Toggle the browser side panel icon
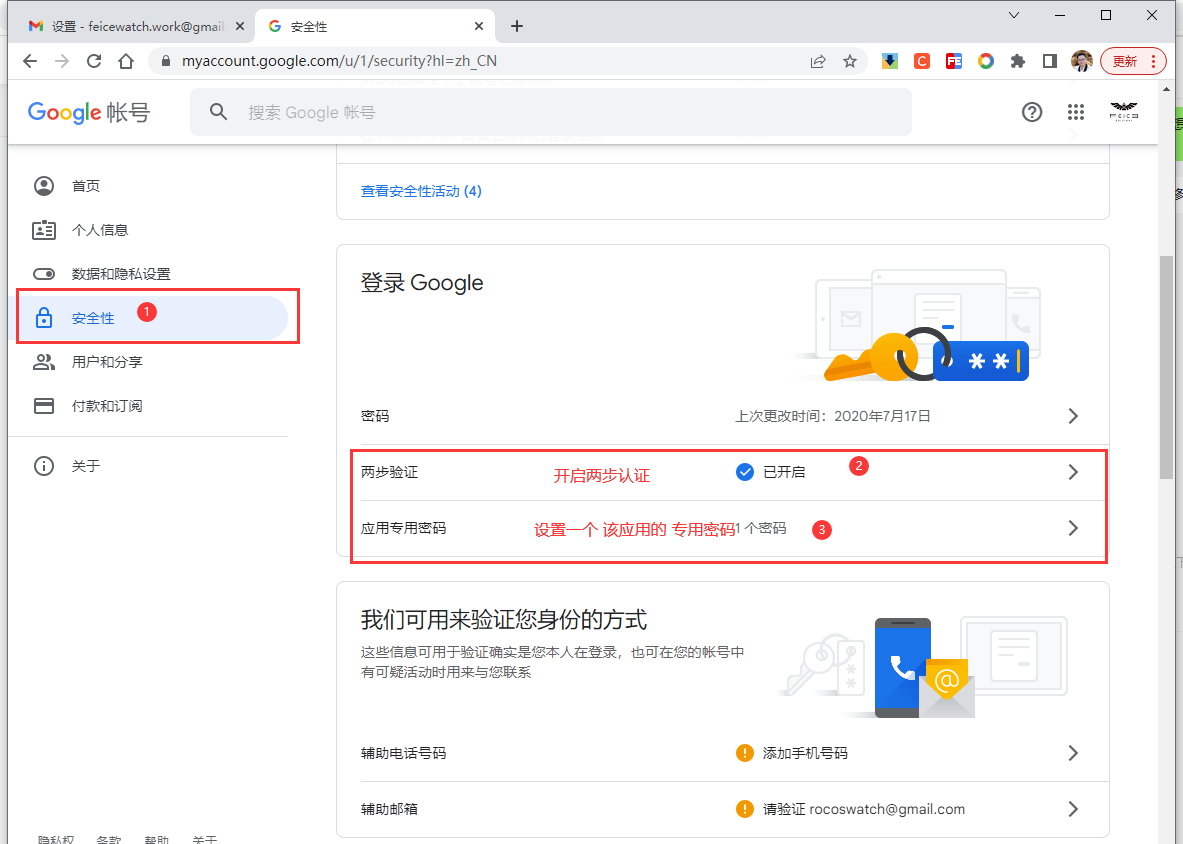1183x844 pixels. click(1049, 61)
